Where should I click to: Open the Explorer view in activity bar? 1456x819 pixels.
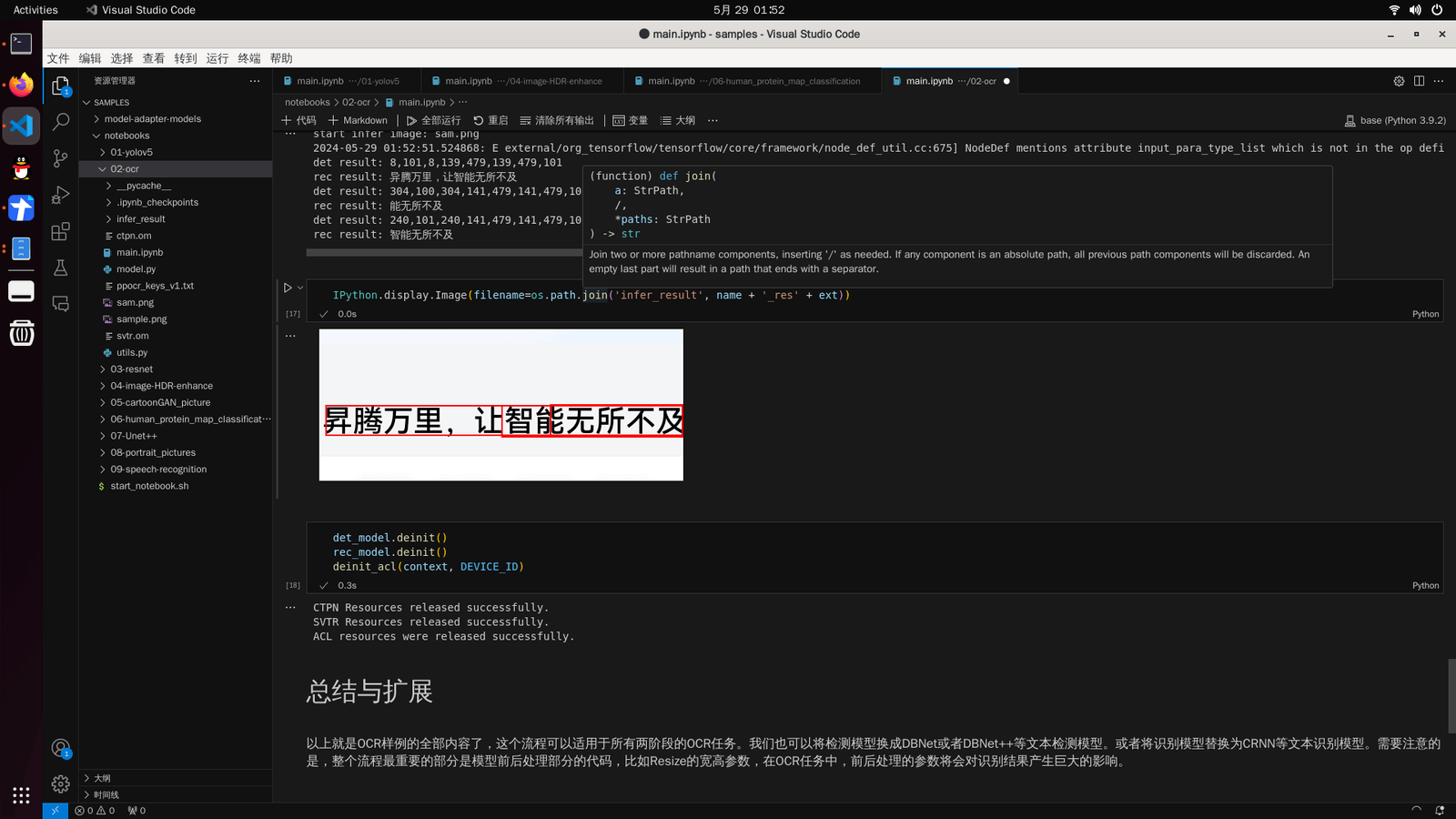click(x=61, y=86)
